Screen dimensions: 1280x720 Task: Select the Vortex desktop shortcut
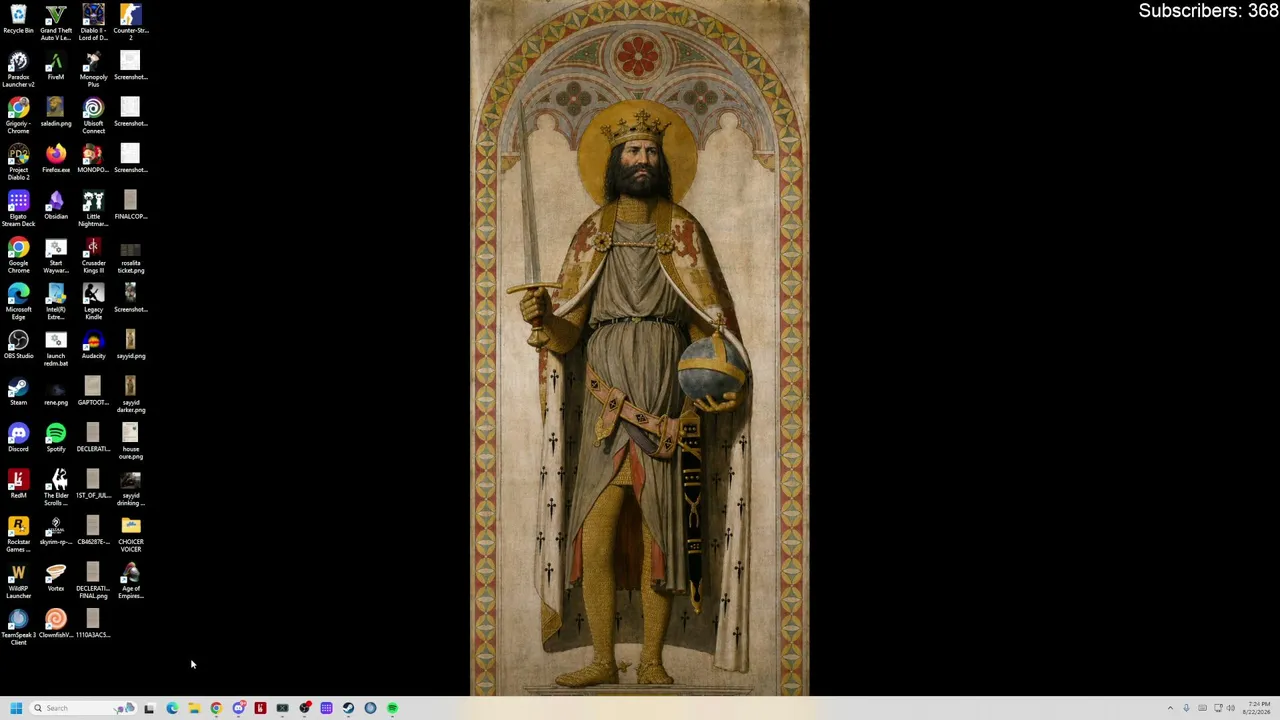coord(56,577)
